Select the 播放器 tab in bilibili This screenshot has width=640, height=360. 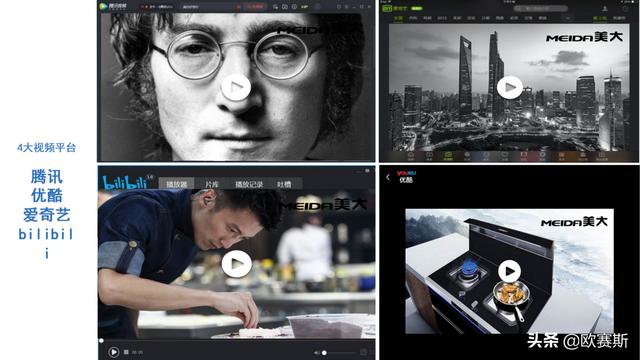[x=176, y=184]
